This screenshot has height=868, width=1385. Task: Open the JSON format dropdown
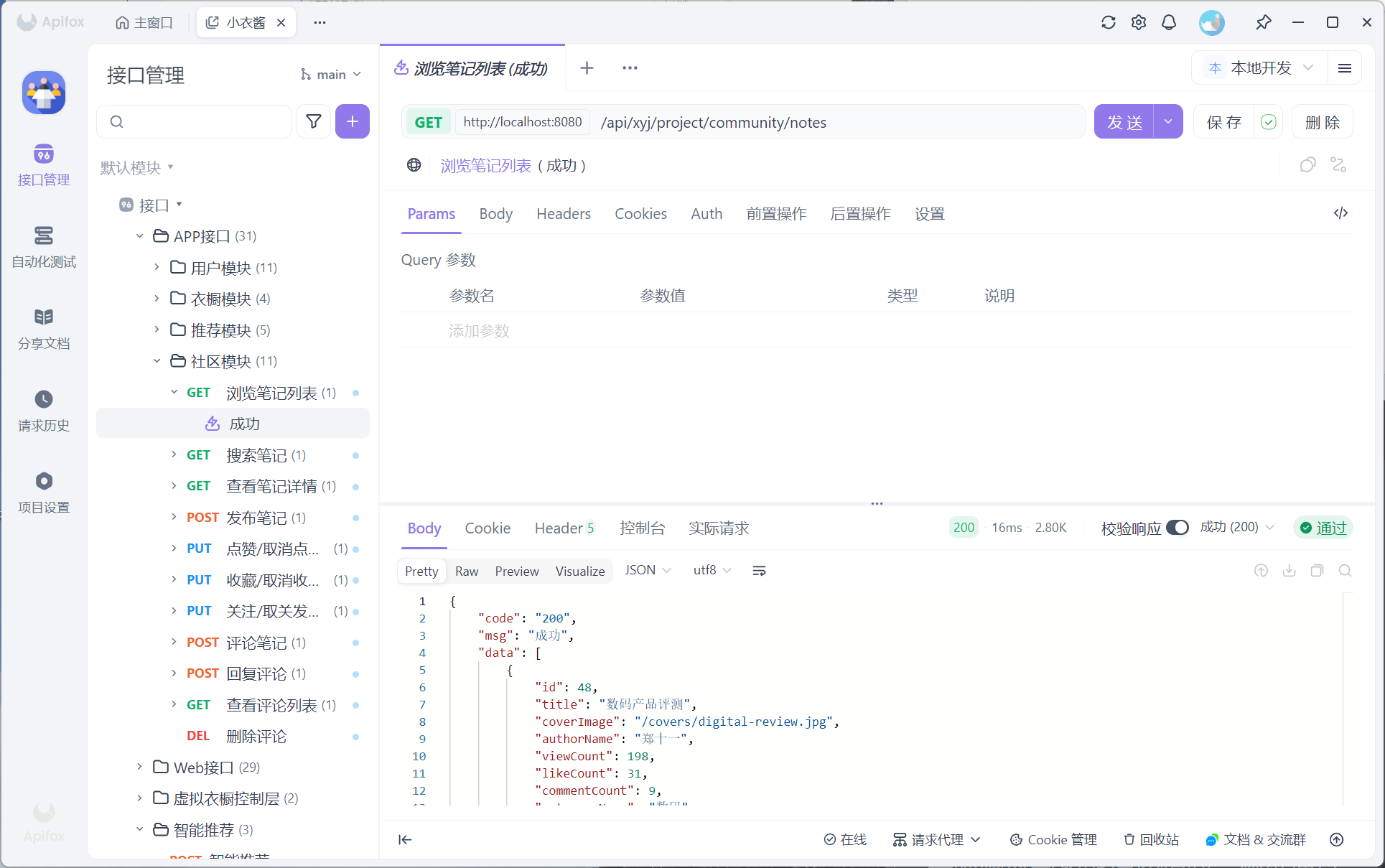[x=647, y=570]
